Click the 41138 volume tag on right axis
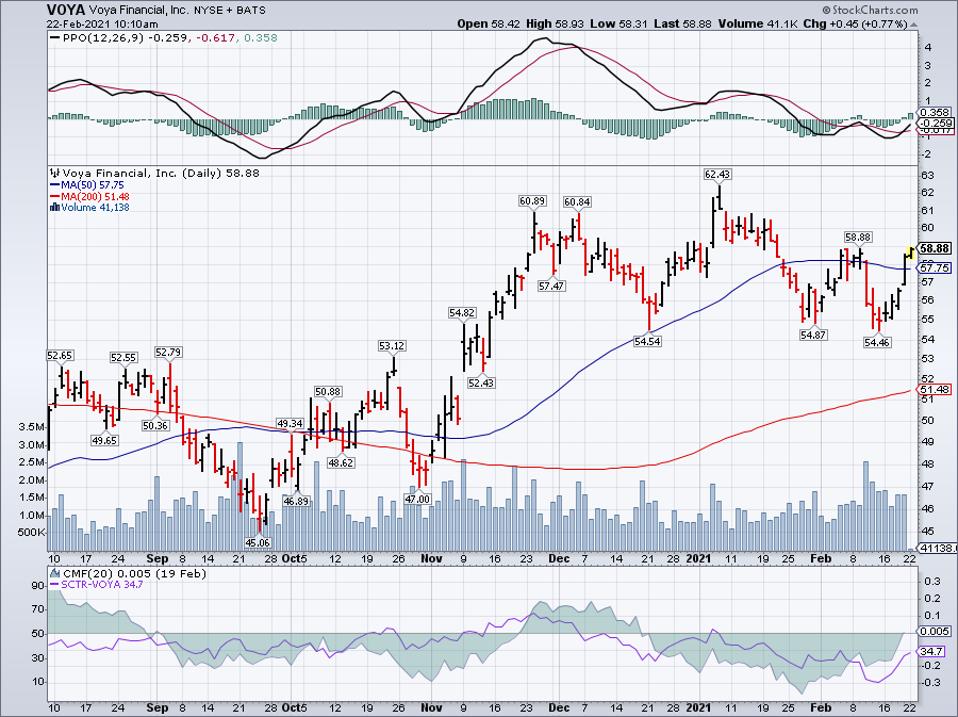This screenshot has height=717, width=958. tap(938, 549)
